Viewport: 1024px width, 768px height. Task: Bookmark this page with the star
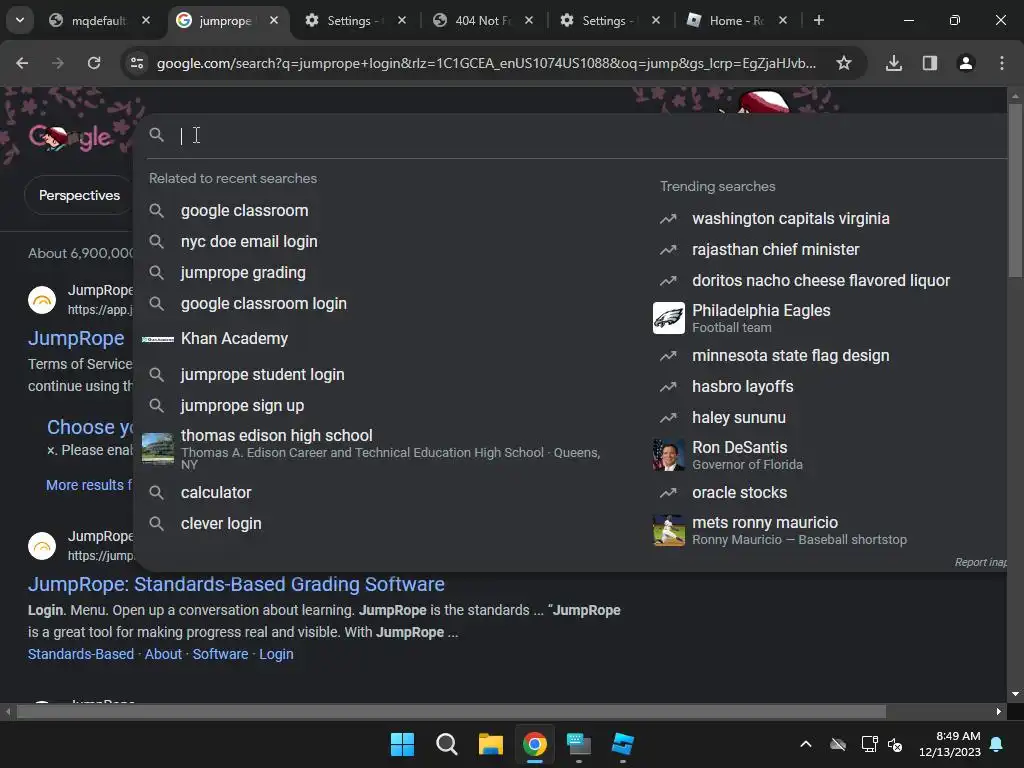[x=844, y=63]
